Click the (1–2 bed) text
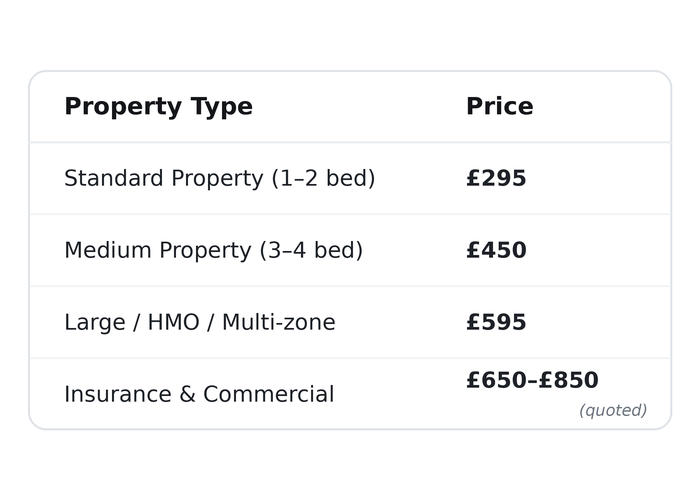The height and width of the screenshot is (500, 700). (324, 179)
